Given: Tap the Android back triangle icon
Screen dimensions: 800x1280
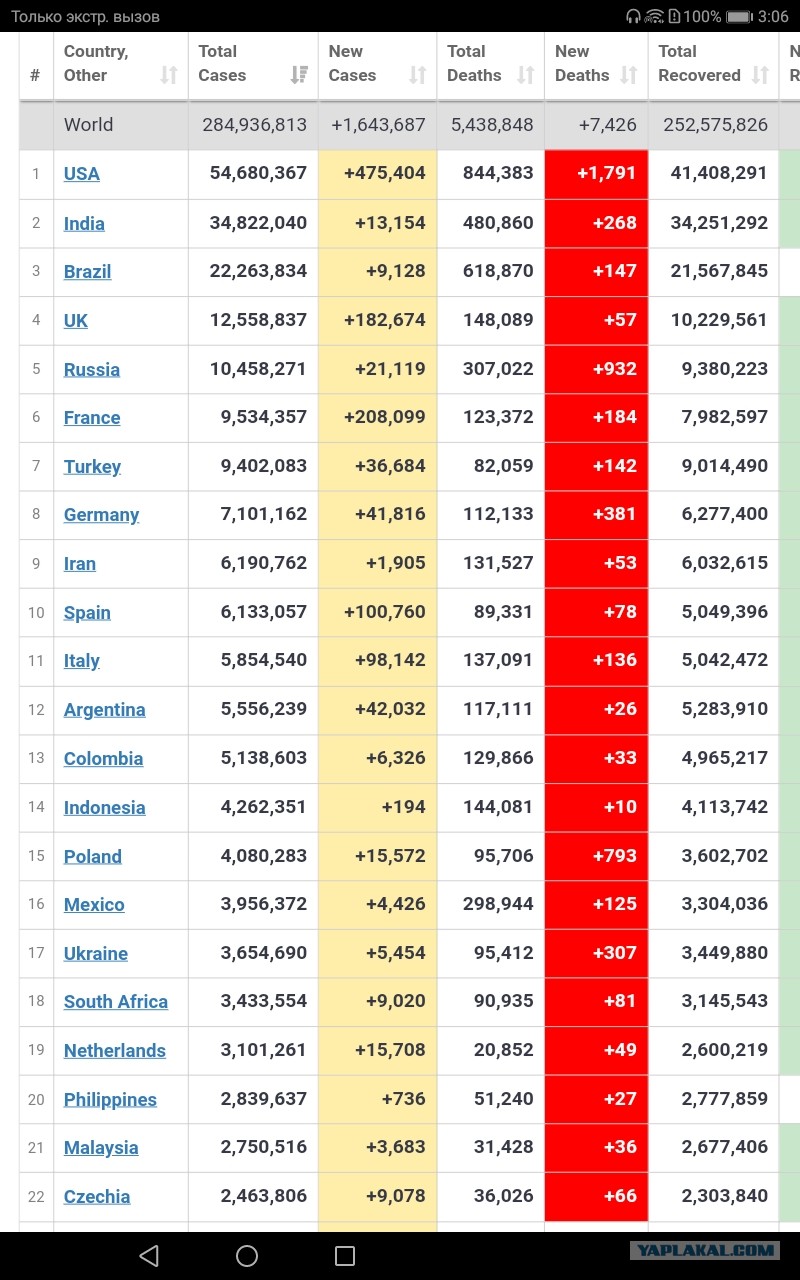Looking at the screenshot, I should [149, 1255].
